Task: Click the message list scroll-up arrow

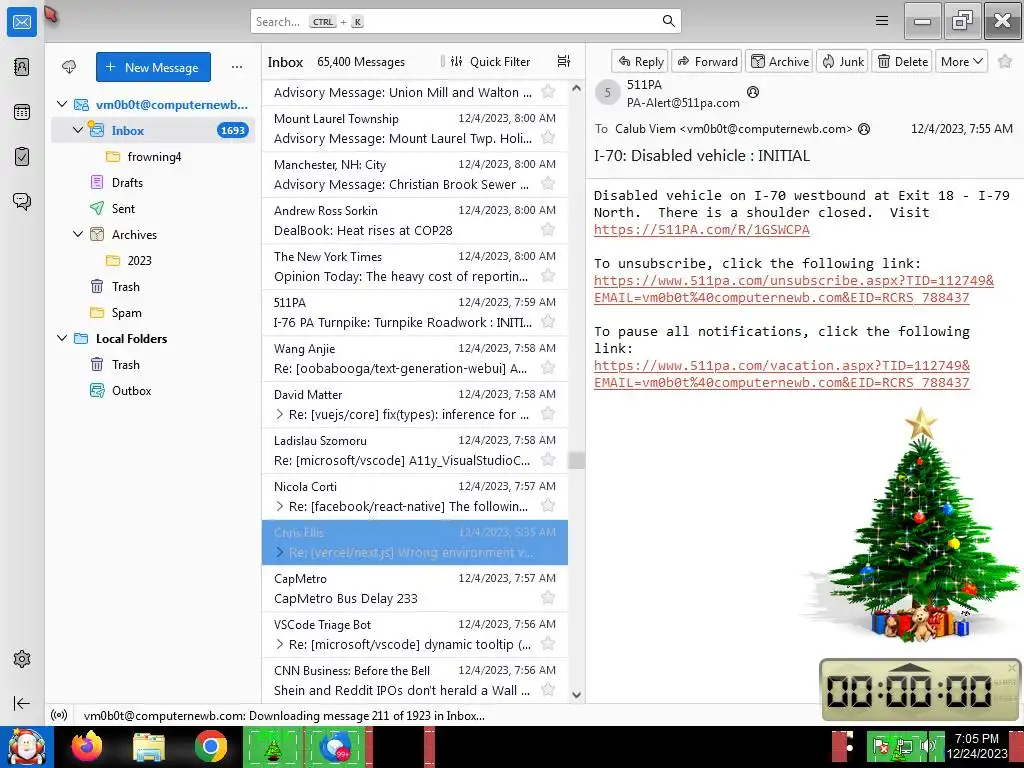Action: coord(576,88)
